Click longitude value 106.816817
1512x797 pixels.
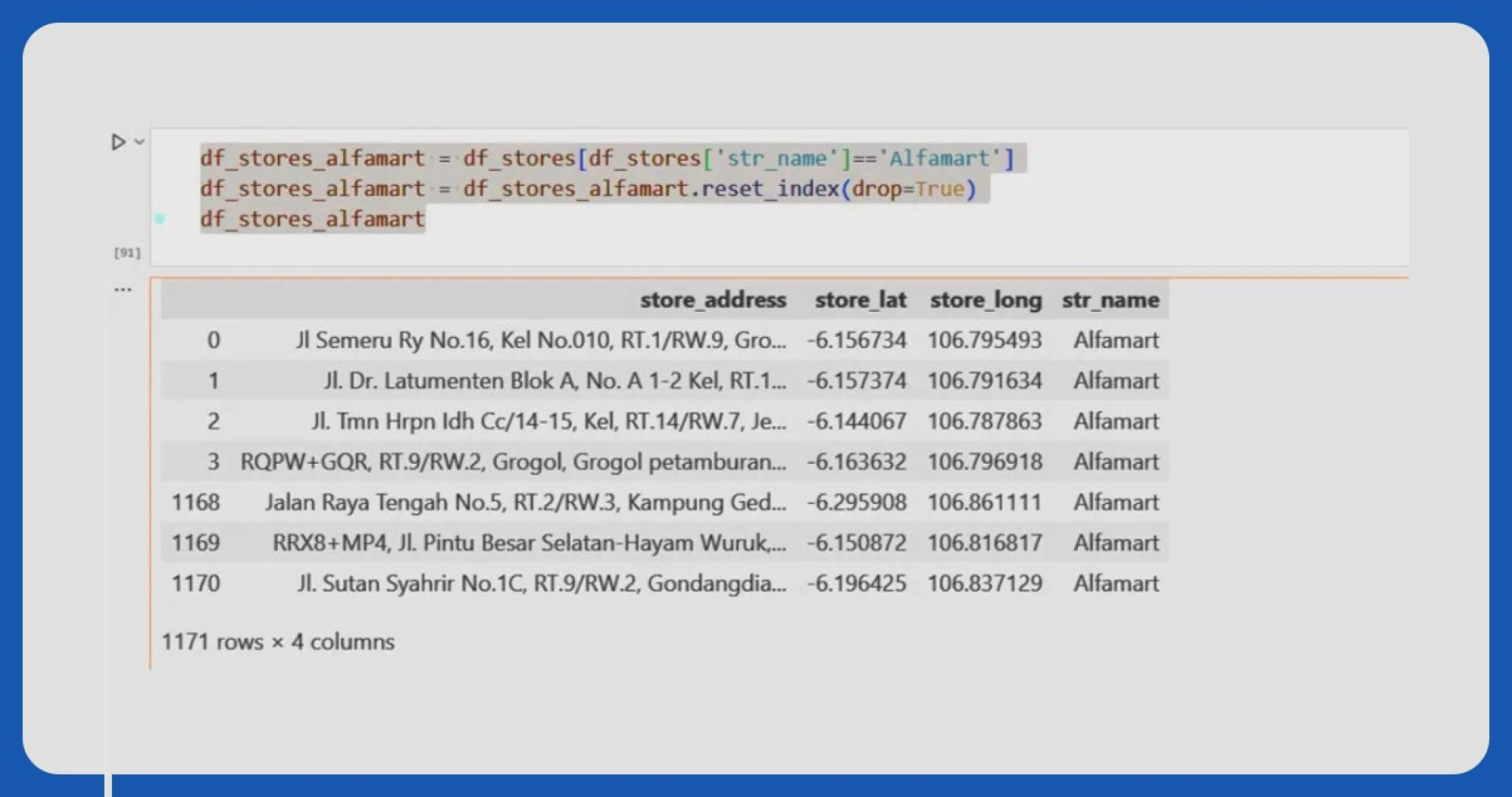point(984,543)
